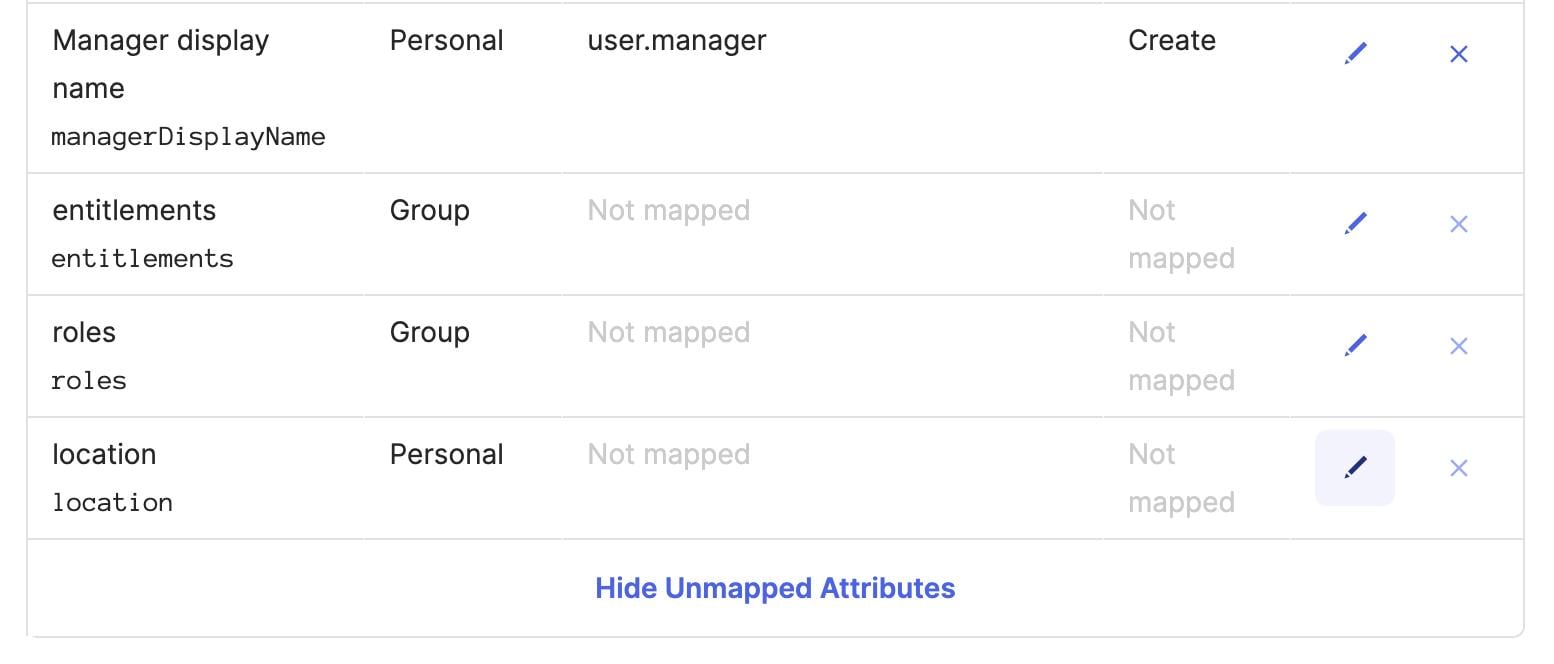Click Not mapped source value for roles
This screenshot has width=1554, height=664.
pos(669,333)
